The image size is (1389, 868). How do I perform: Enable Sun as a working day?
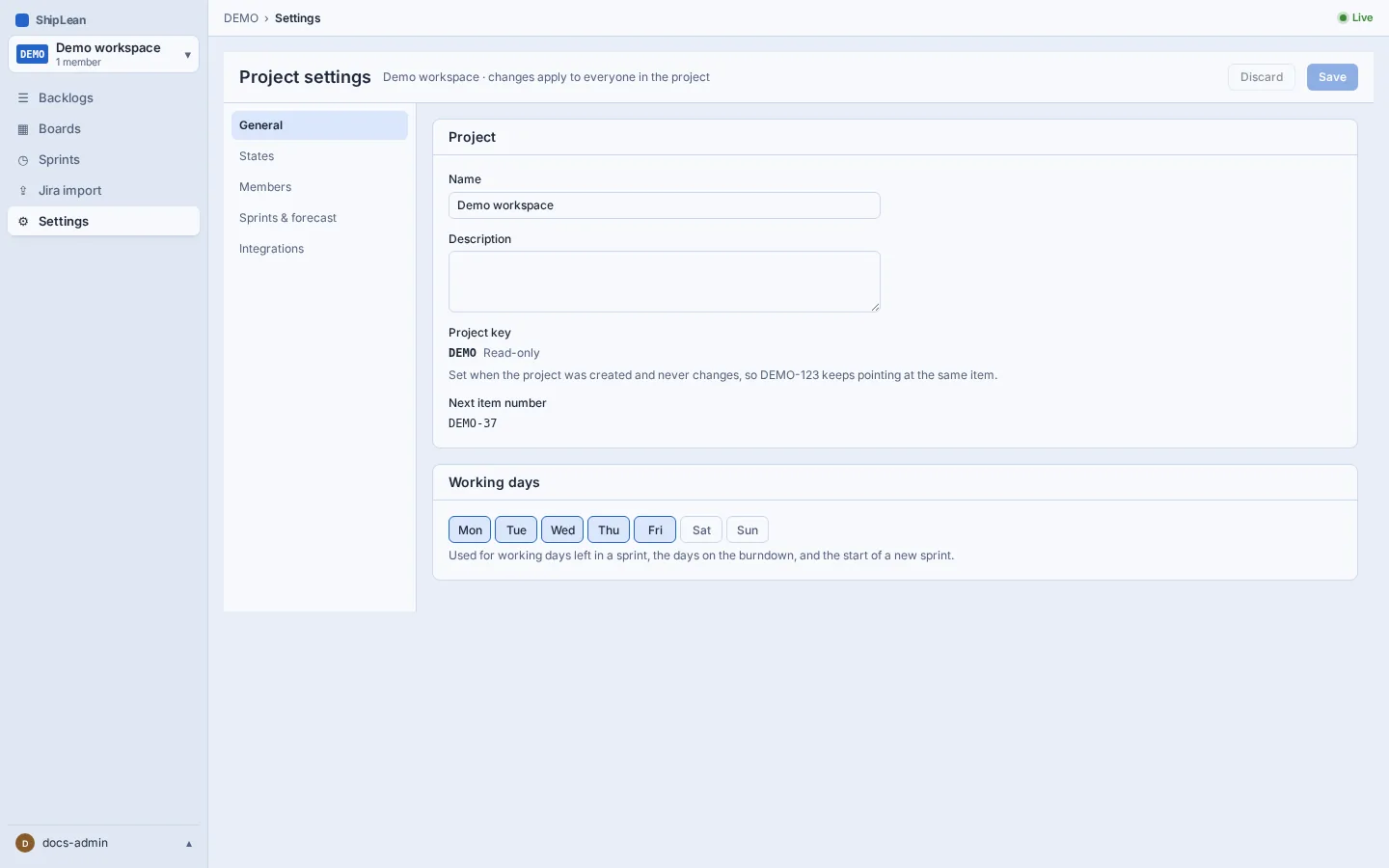748,529
